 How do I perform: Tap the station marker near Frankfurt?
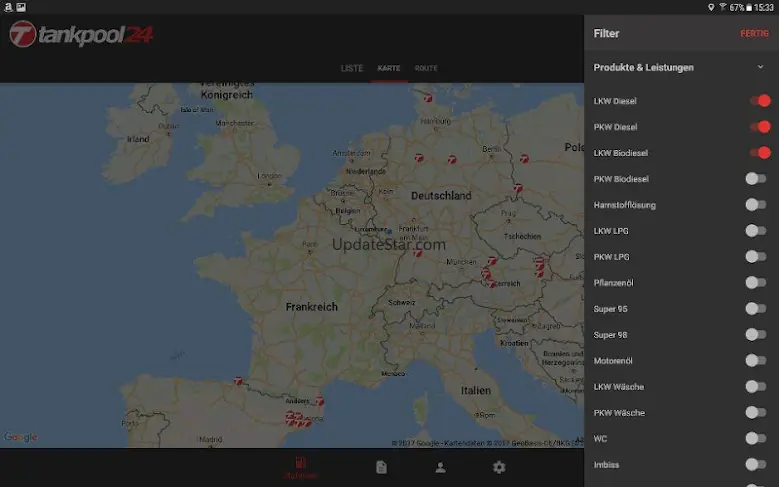pos(417,253)
